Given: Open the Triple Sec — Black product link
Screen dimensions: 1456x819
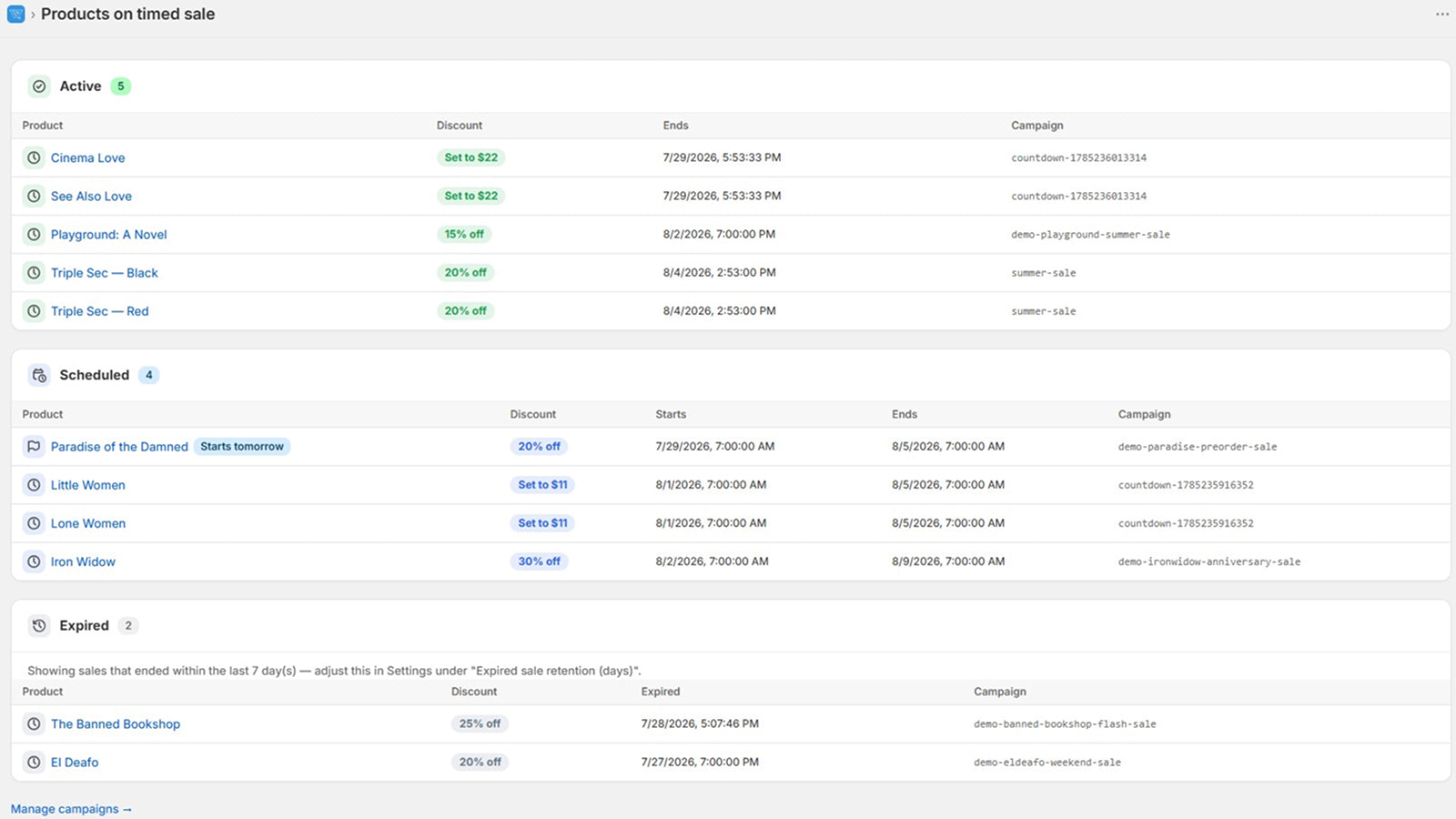Looking at the screenshot, I should [x=105, y=272].
